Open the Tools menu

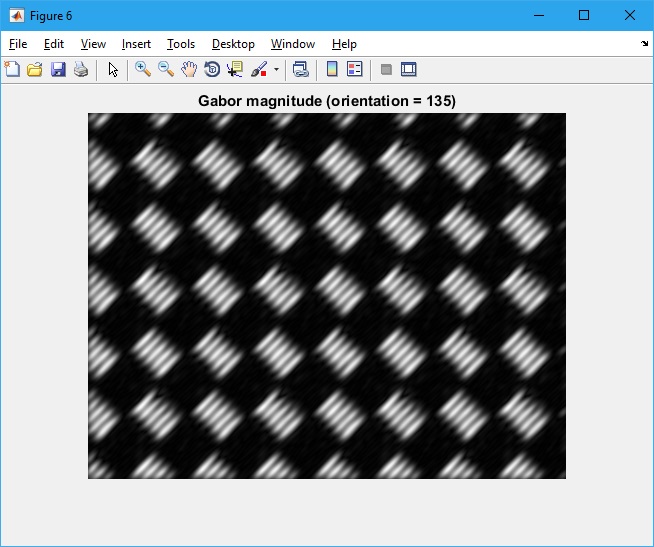[x=181, y=44]
